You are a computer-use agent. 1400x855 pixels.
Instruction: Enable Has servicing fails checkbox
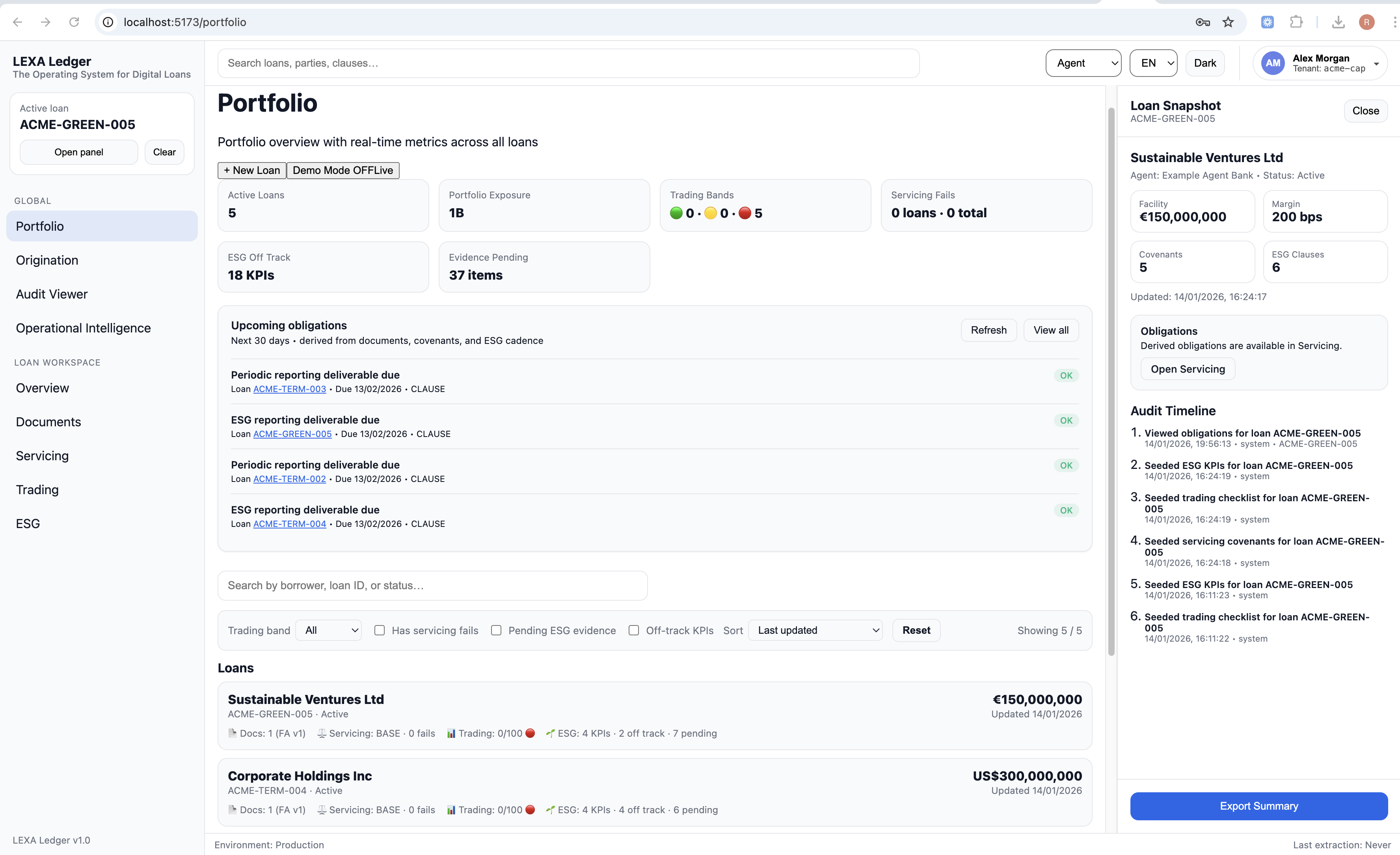(x=380, y=631)
